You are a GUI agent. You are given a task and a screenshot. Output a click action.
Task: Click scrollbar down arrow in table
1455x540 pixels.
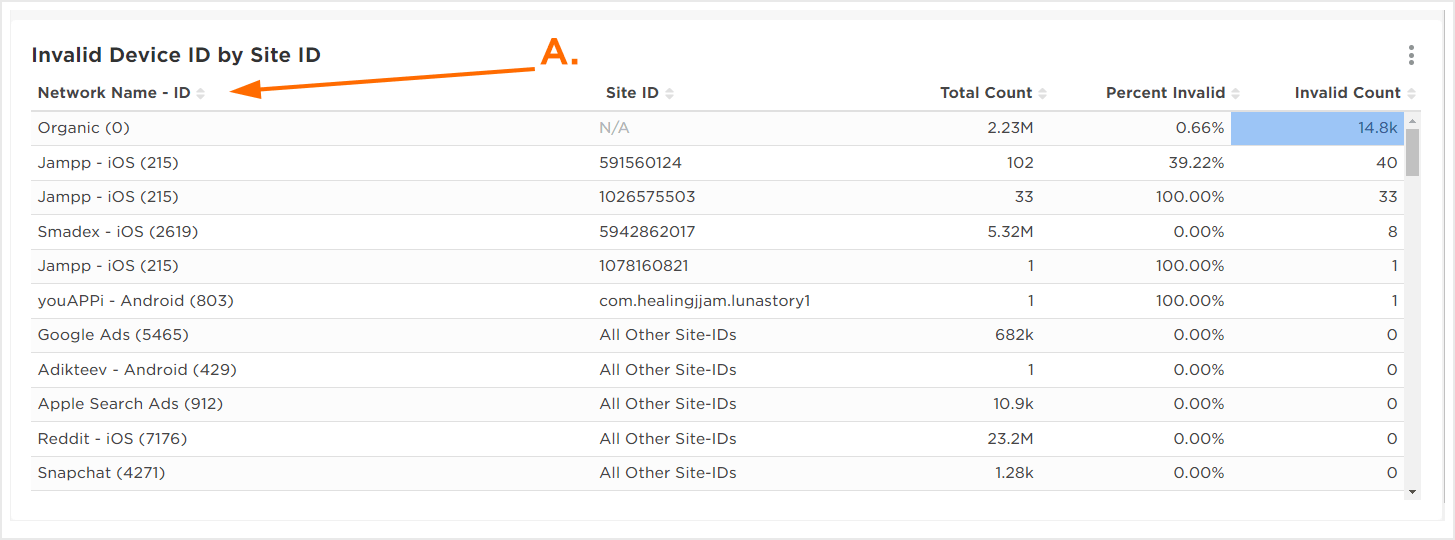pyautogui.click(x=1412, y=491)
